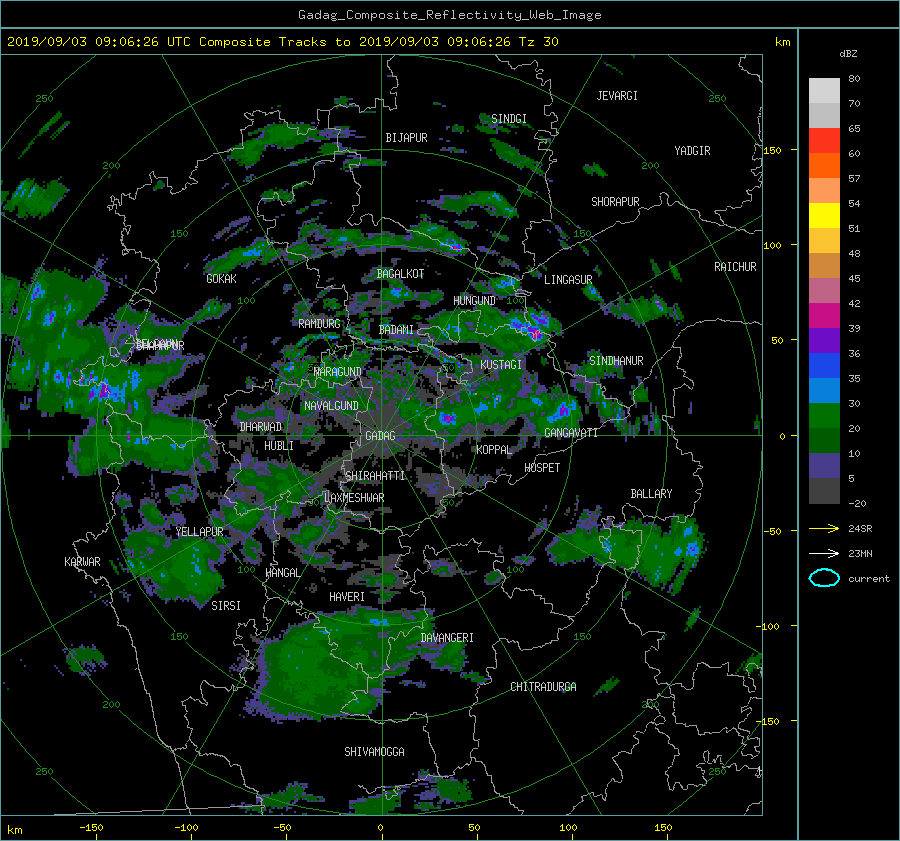900x841 pixels.
Task: Click the SHORAPUR city label
Action: pyautogui.click(x=615, y=202)
